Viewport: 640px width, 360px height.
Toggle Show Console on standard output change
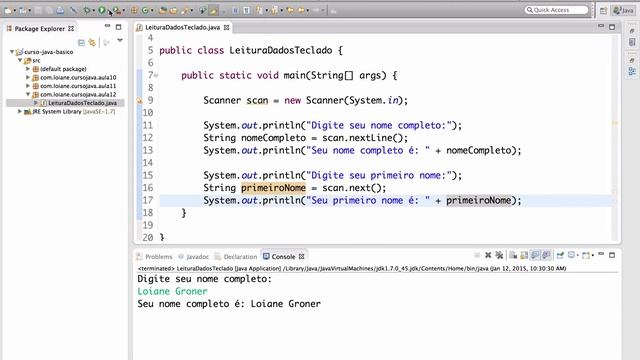[x=535, y=256]
